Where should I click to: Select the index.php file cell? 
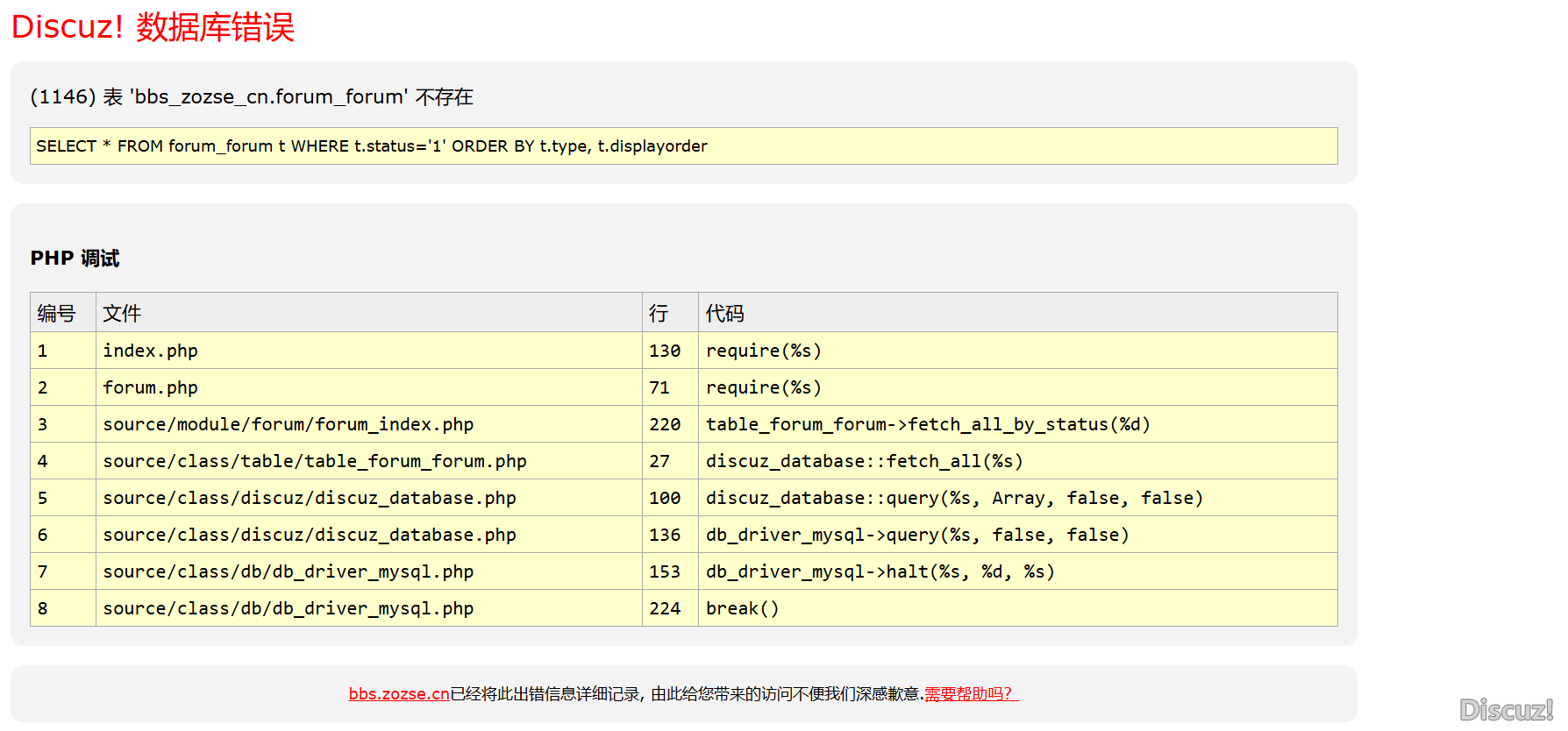click(151, 351)
